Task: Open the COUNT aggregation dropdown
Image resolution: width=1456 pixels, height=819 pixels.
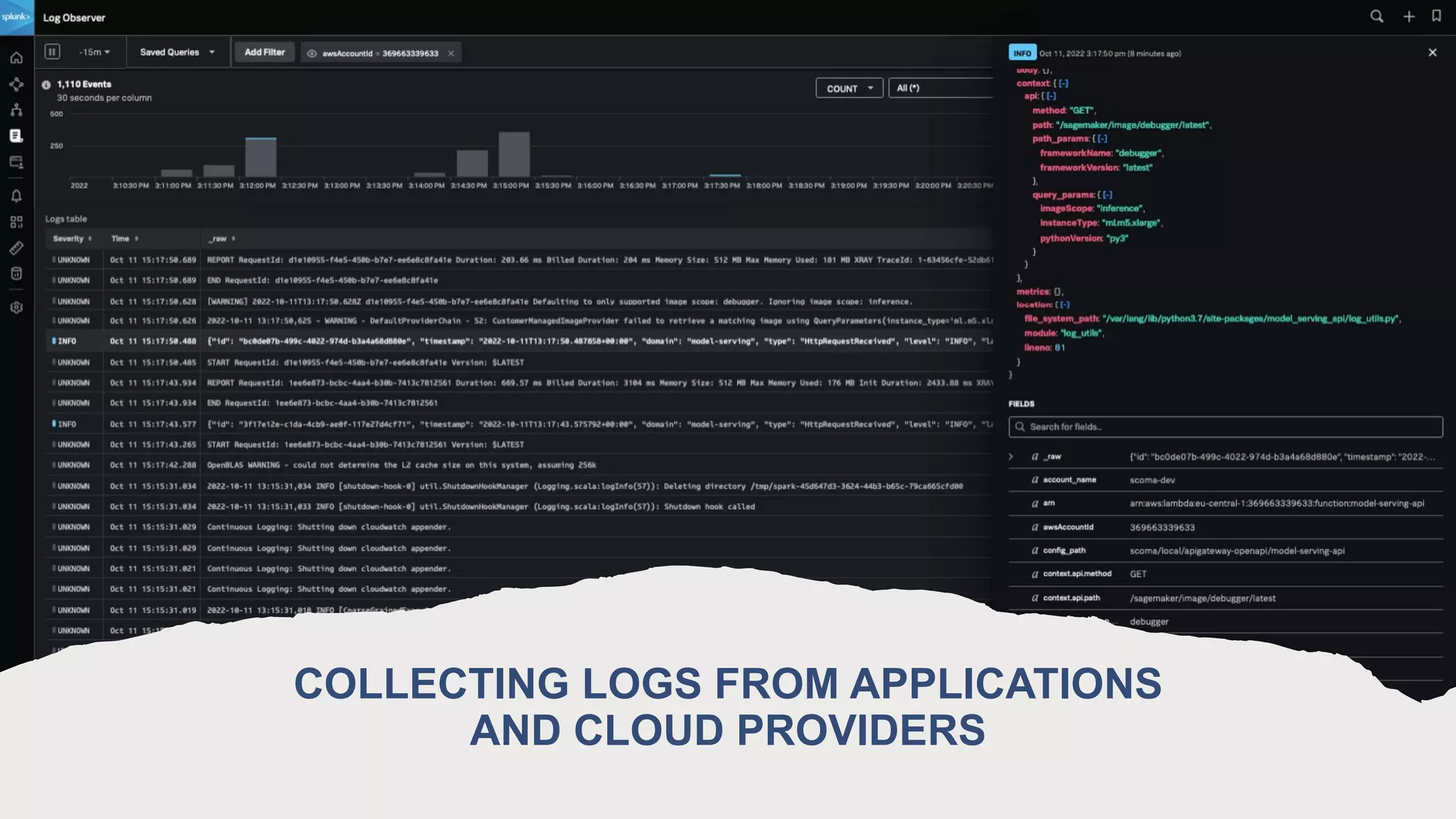Action: (849, 88)
